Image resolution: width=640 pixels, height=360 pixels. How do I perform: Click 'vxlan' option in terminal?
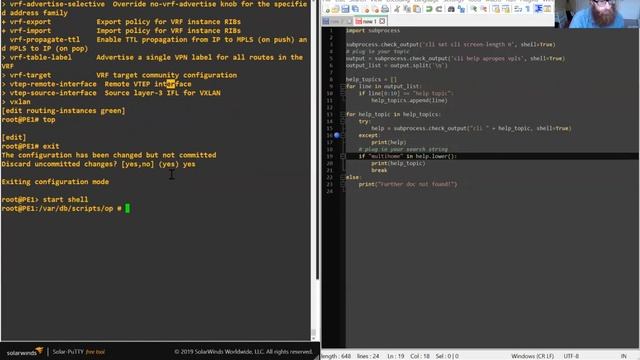click(x=20, y=102)
